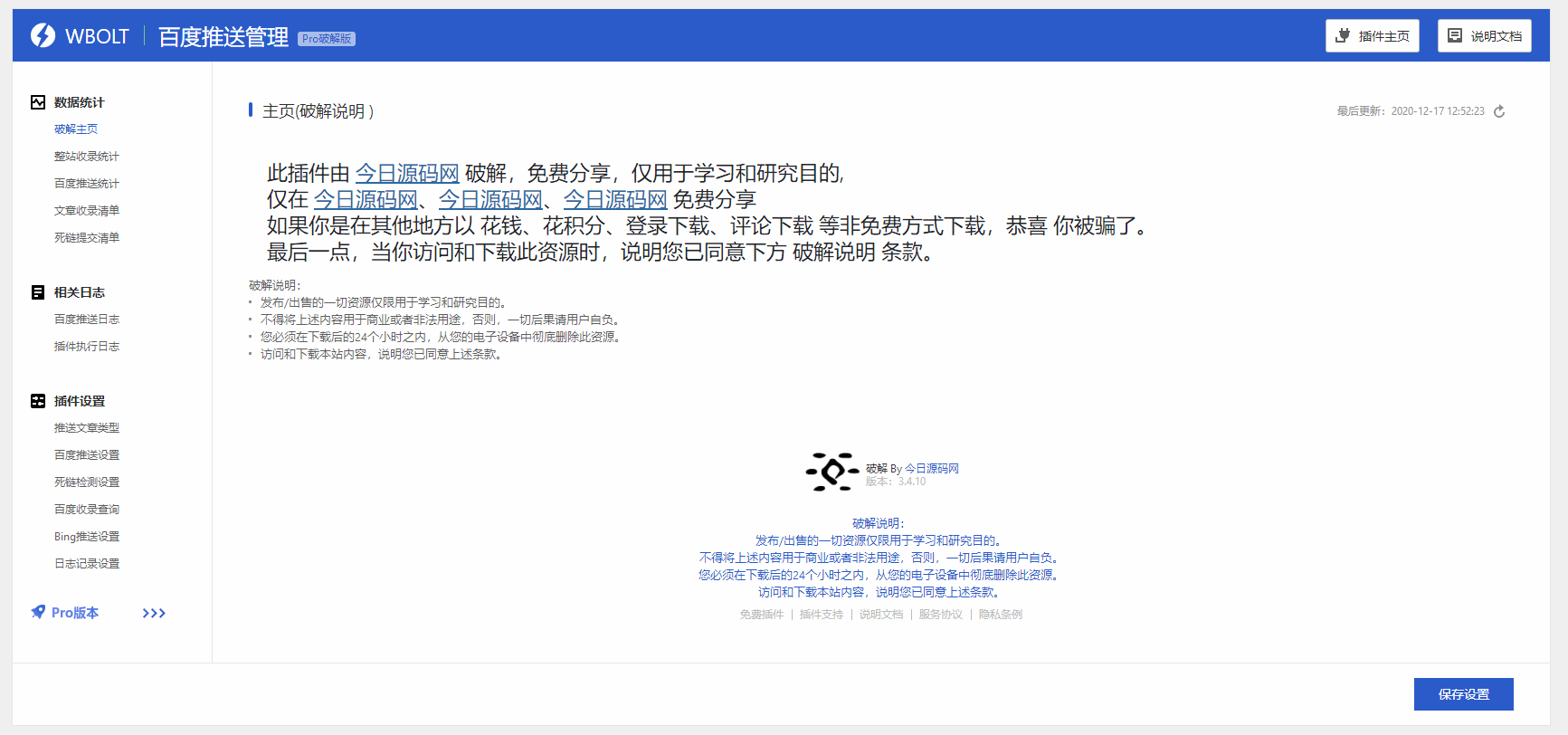Image resolution: width=1568 pixels, height=735 pixels.
Task: Click the middle 今日源码网 link in second line
Action: tap(490, 199)
